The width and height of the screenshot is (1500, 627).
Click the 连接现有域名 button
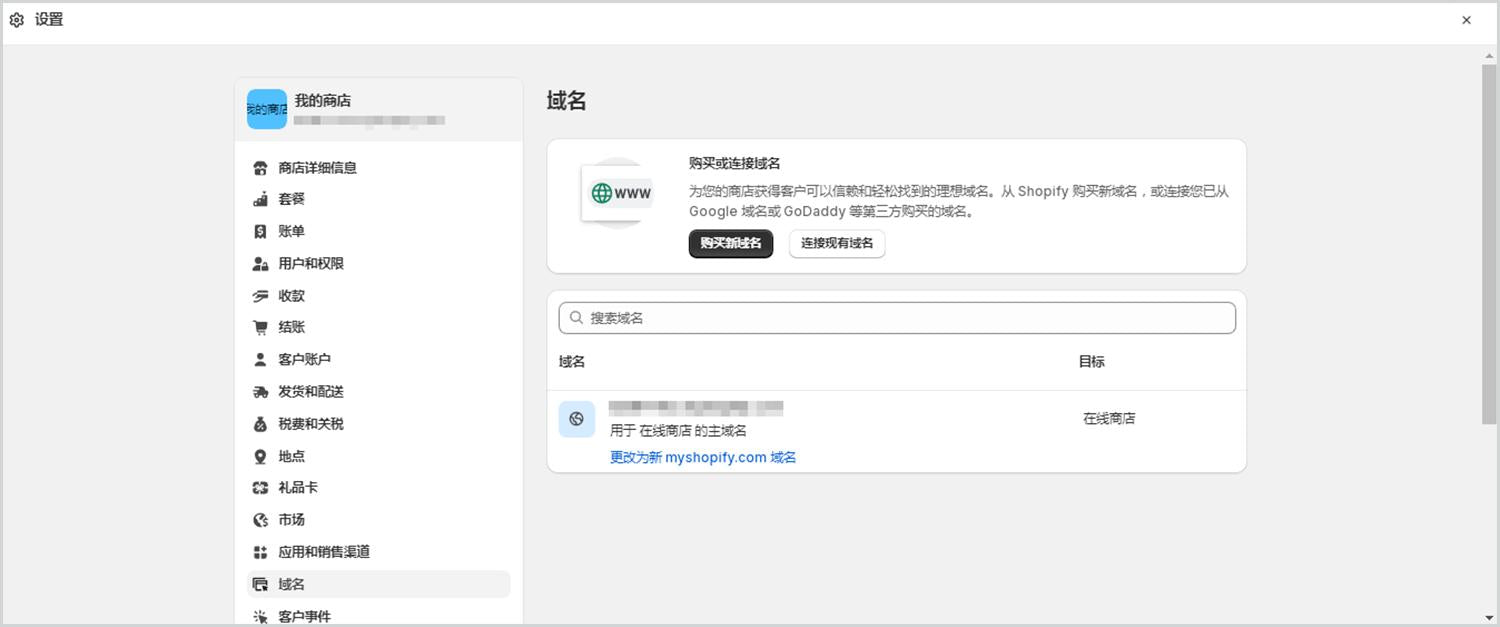click(x=837, y=243)
